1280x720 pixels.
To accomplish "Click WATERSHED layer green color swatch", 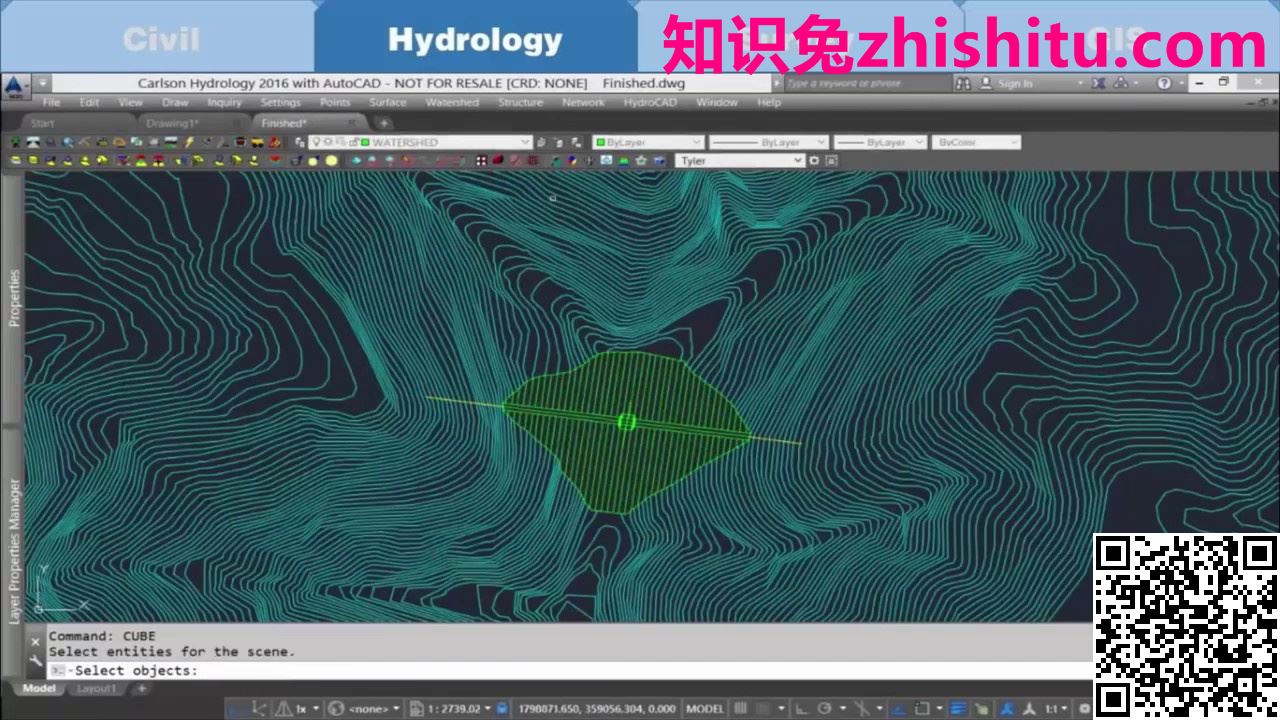I will coord(365,142).
